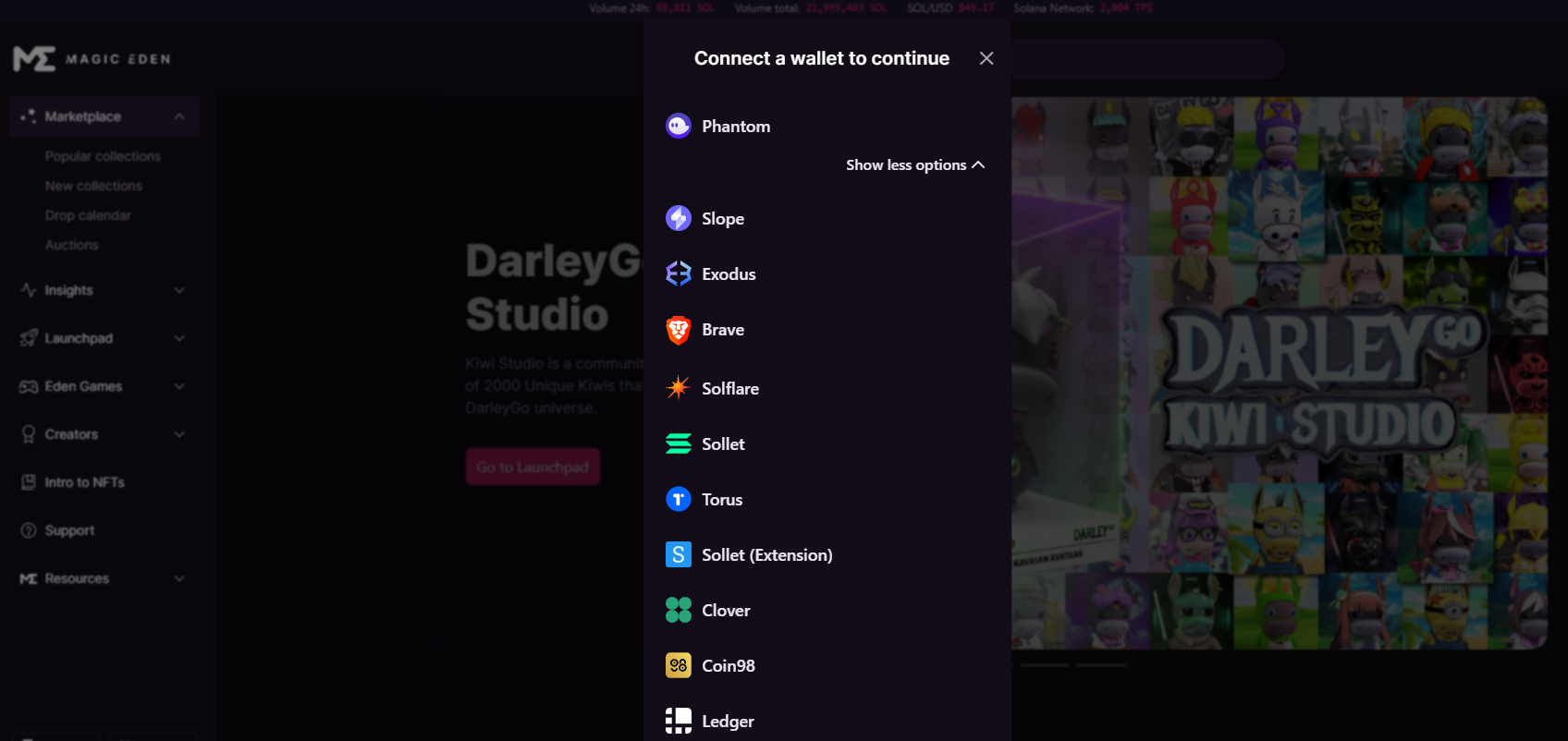Expand the Insights menu chevron

(x=179, y=290)
